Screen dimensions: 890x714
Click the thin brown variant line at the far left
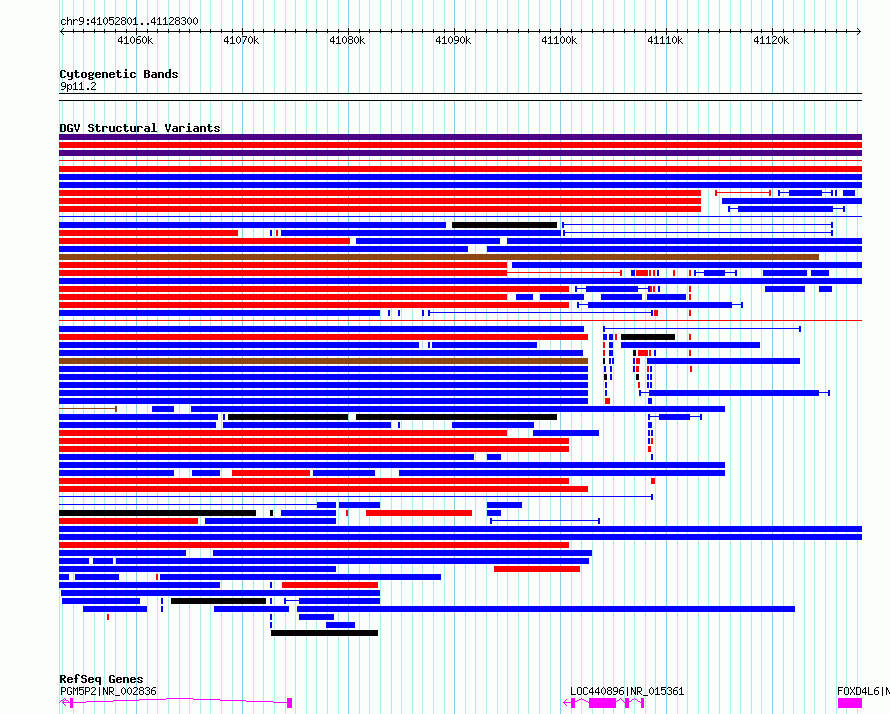(x=88, y=409)
